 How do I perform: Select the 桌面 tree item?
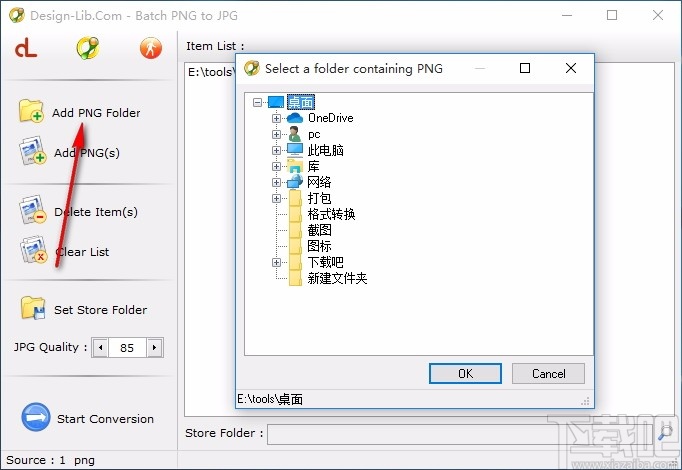click(301, 102)
